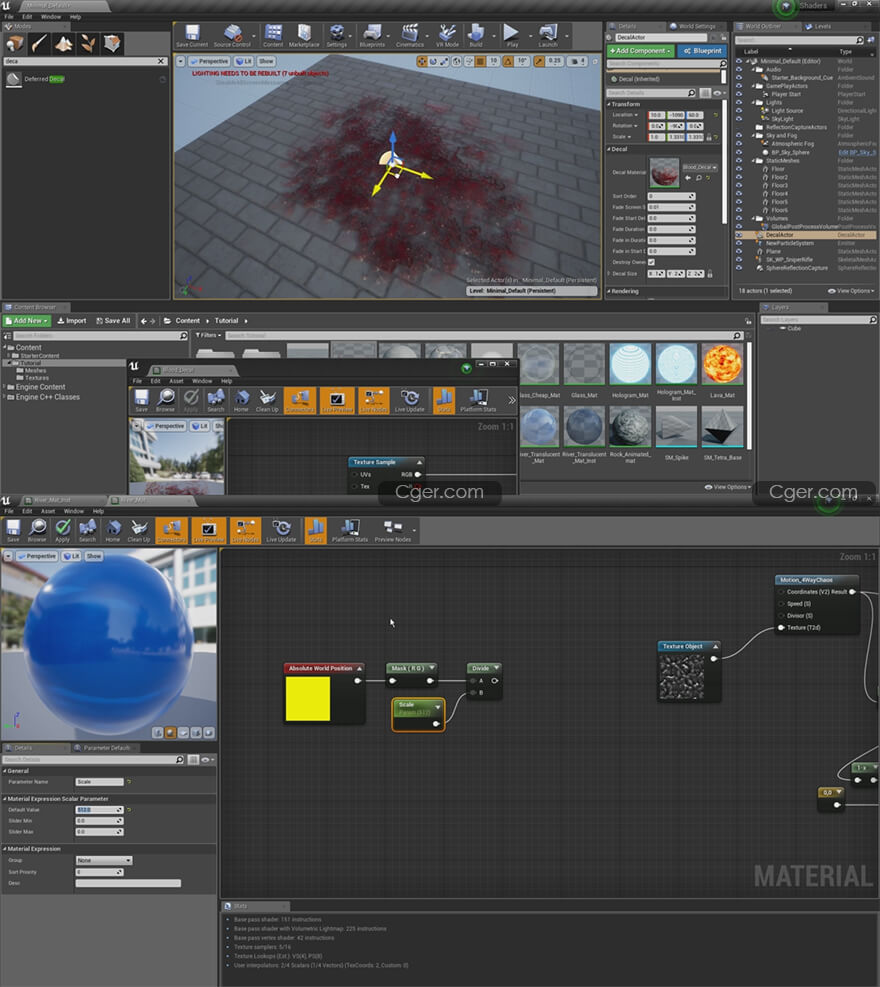Click the Lit view mode button in level viewport

(x=244, y=61)
